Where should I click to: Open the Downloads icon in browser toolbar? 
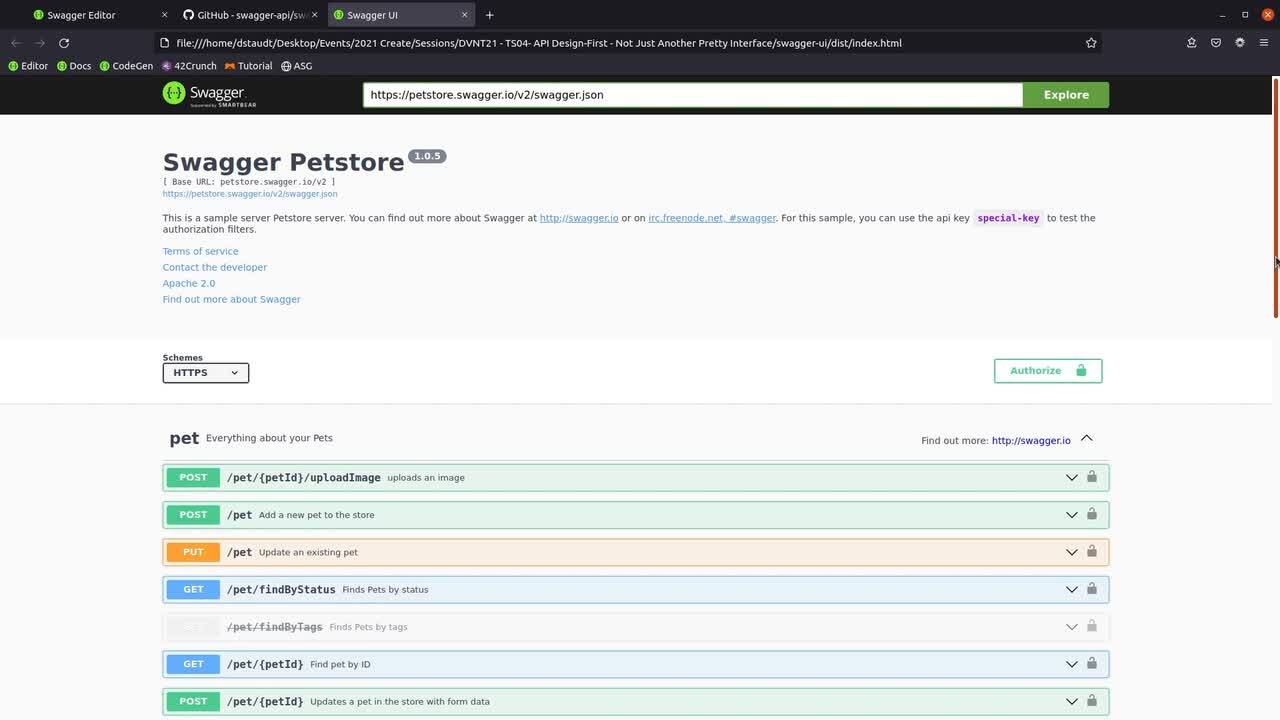tap(1192, 43)
